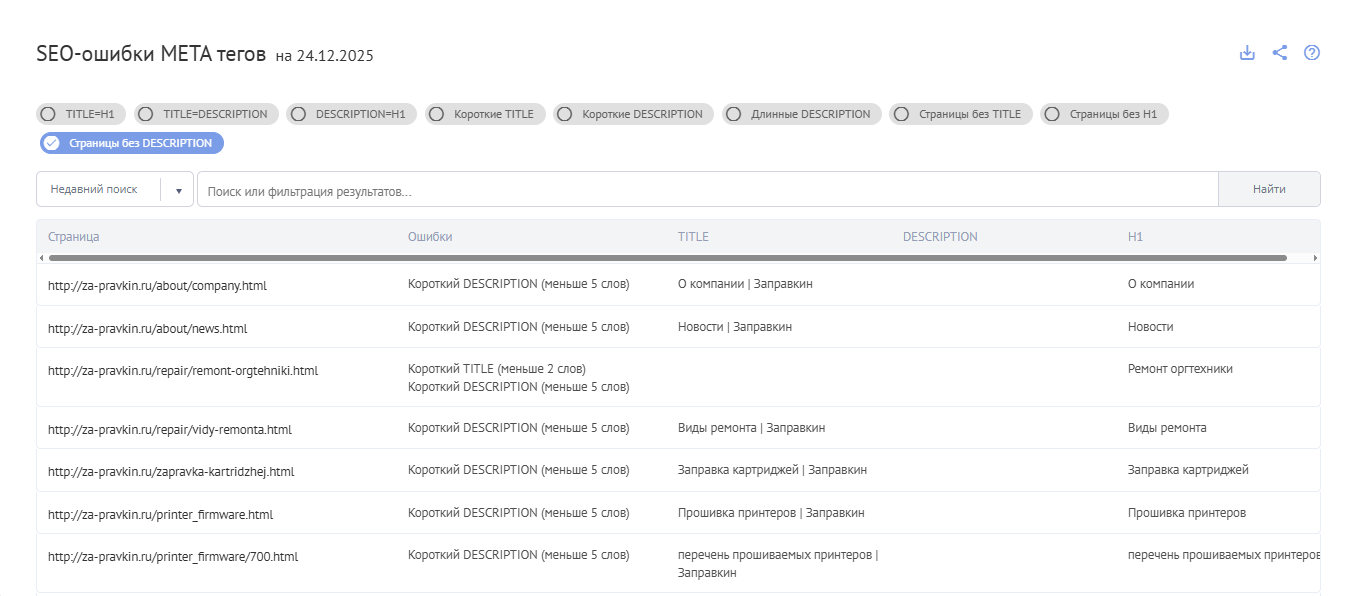
Task: Select the title 'Прошивка принтеров | Заправкин'
Action: [x=771, y=513]
